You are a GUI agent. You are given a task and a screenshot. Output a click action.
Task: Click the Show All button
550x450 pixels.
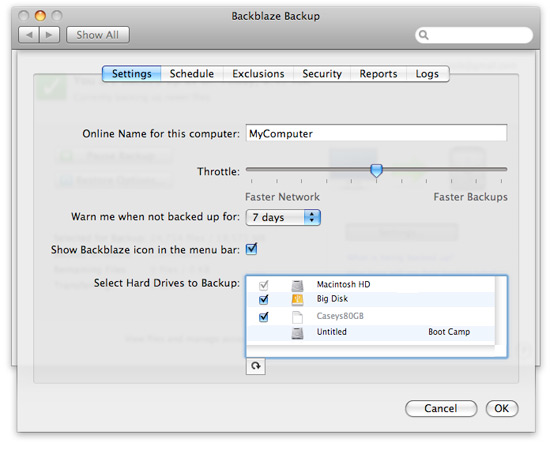pos(98,35)
